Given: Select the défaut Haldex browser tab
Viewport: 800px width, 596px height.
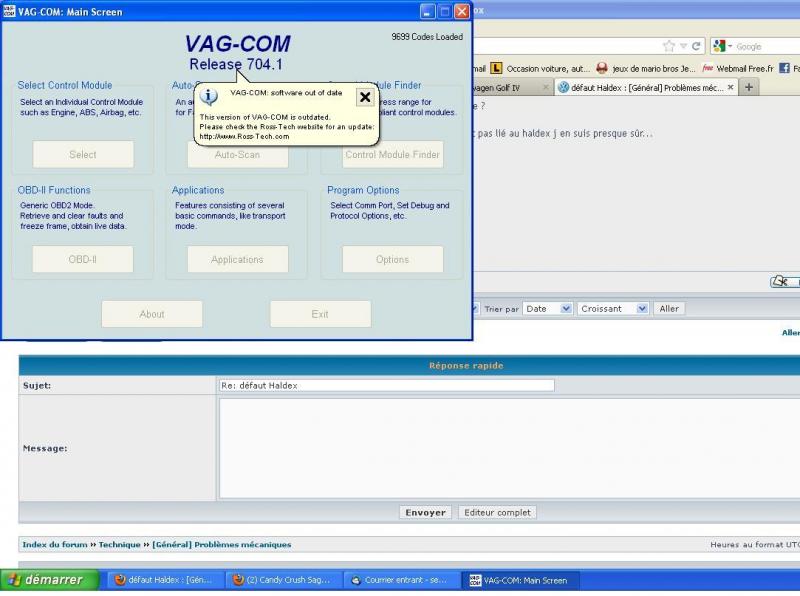Looking at the screenshot, I should pyautogui.click(x=646, y=88).
